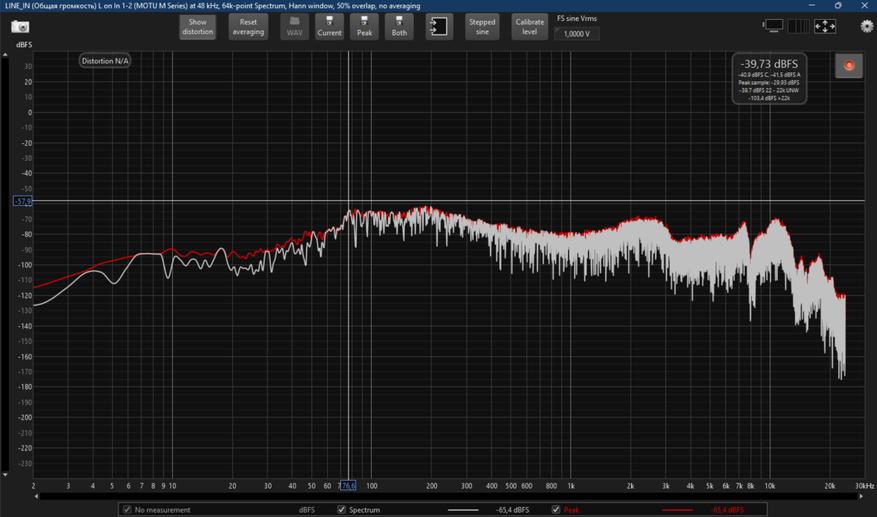Image resolution: width=877 pixels, height=517 pixels.
Task: Toggle the No measurement checkbox
Action: click(127, 510)
